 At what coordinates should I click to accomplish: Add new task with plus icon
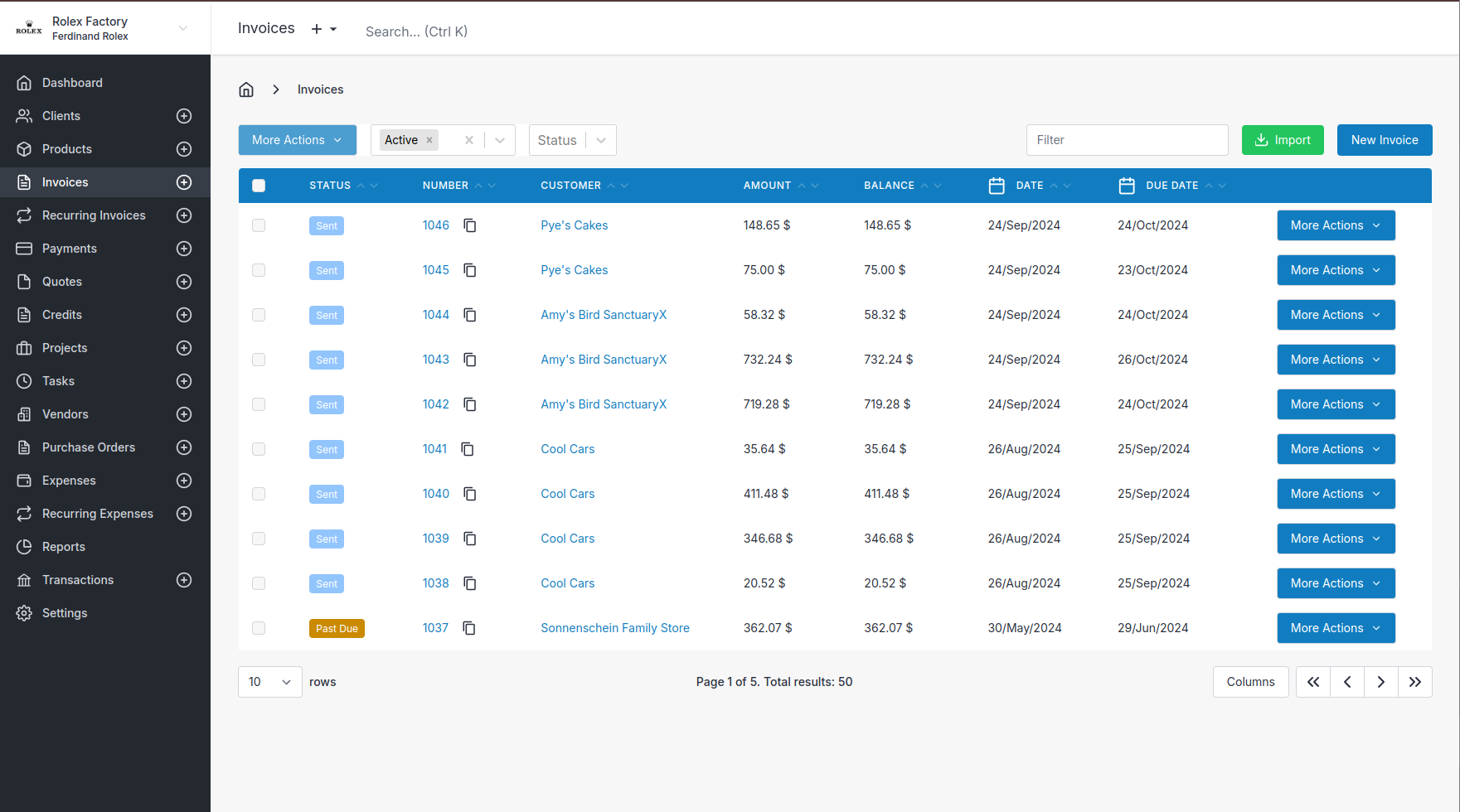184,381
